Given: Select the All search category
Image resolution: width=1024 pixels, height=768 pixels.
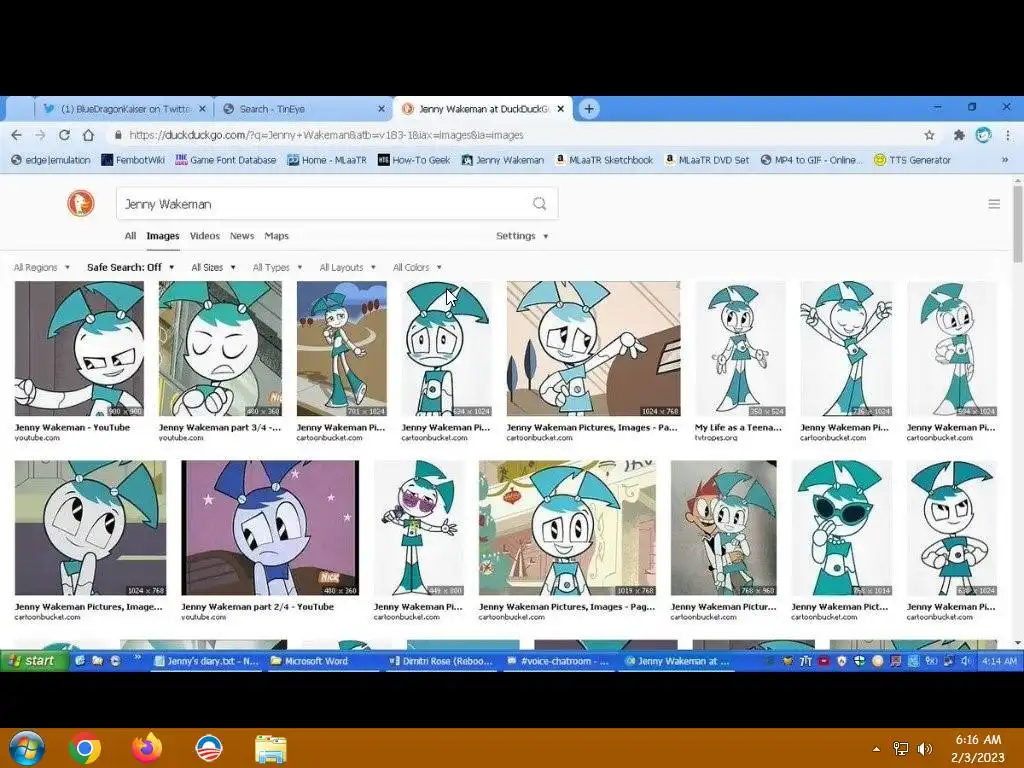Looking at the screenshot, I should pos(131,236).
